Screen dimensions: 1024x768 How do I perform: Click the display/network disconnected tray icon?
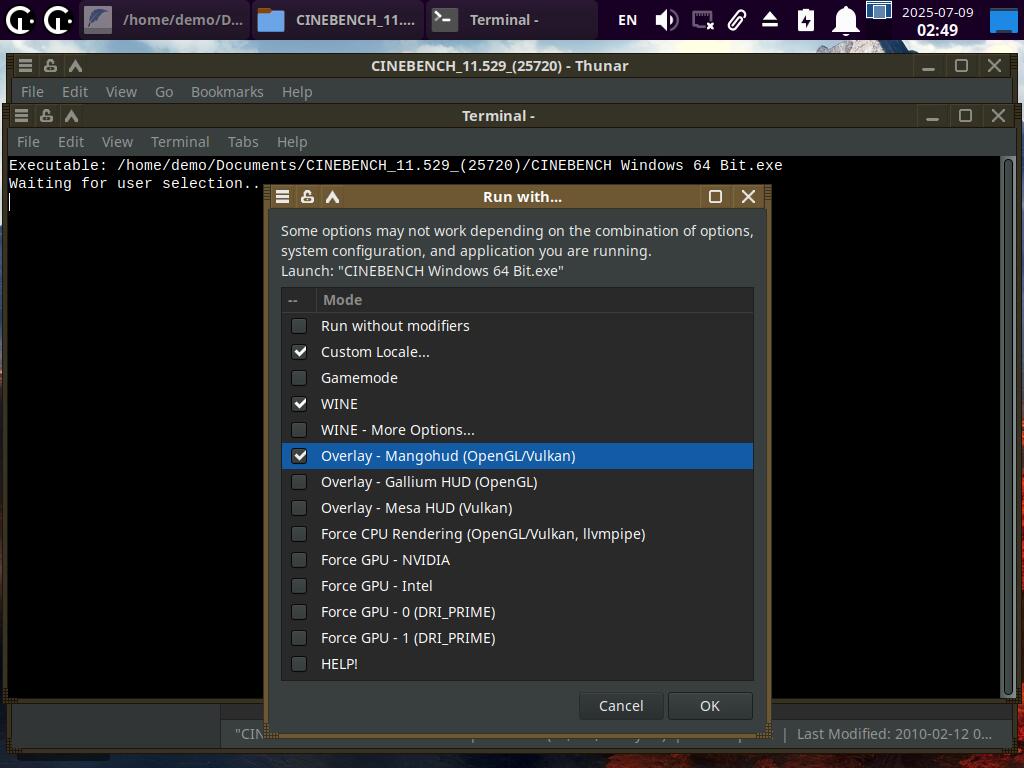[x=703, y=20]
